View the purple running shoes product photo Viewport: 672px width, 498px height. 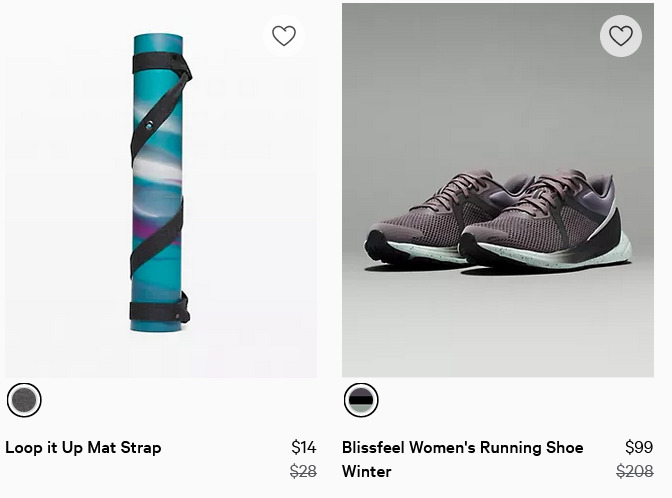pos(498,190)
